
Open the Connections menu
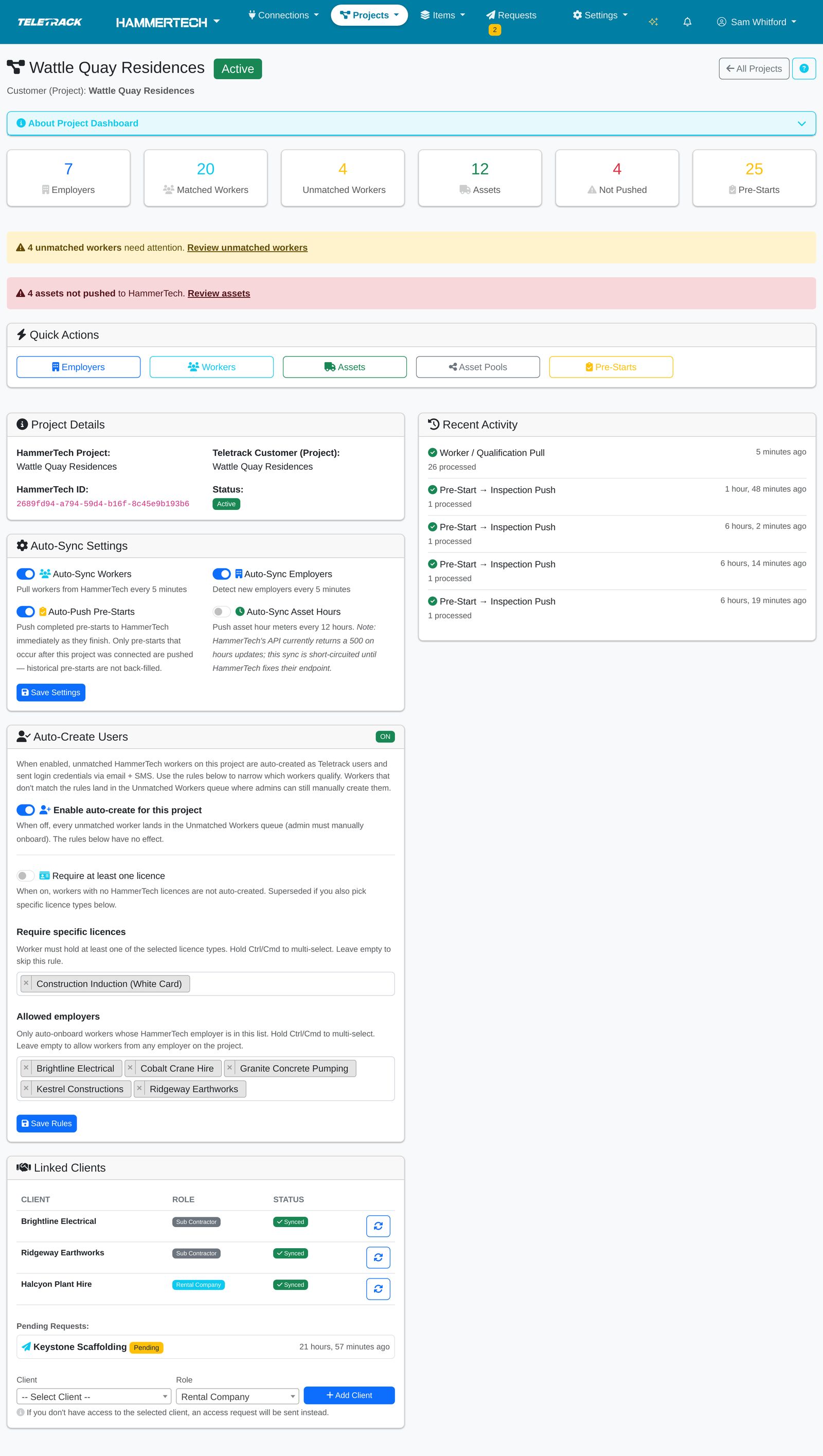pos(284,15)
